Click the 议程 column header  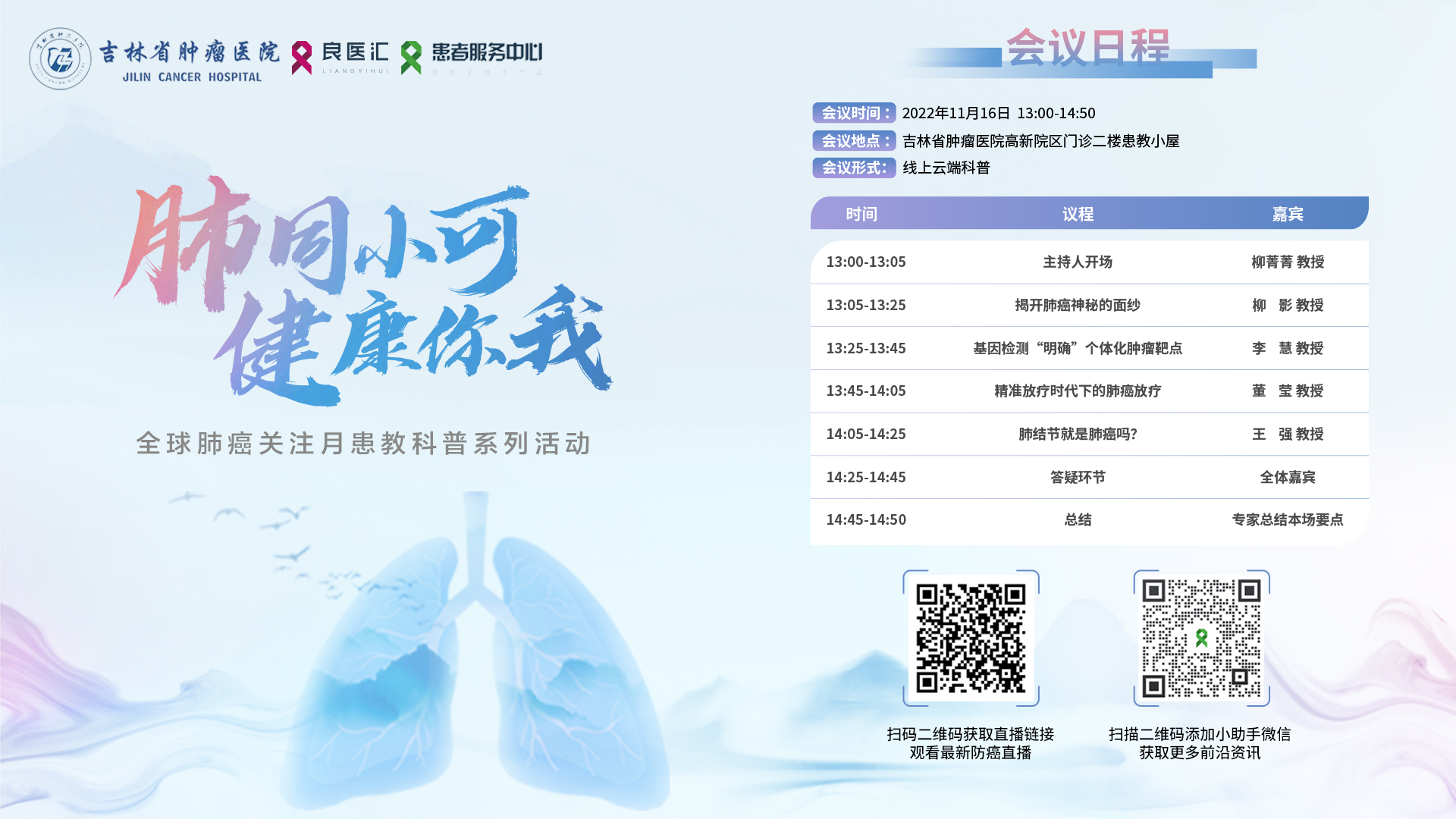[1078, 214]
